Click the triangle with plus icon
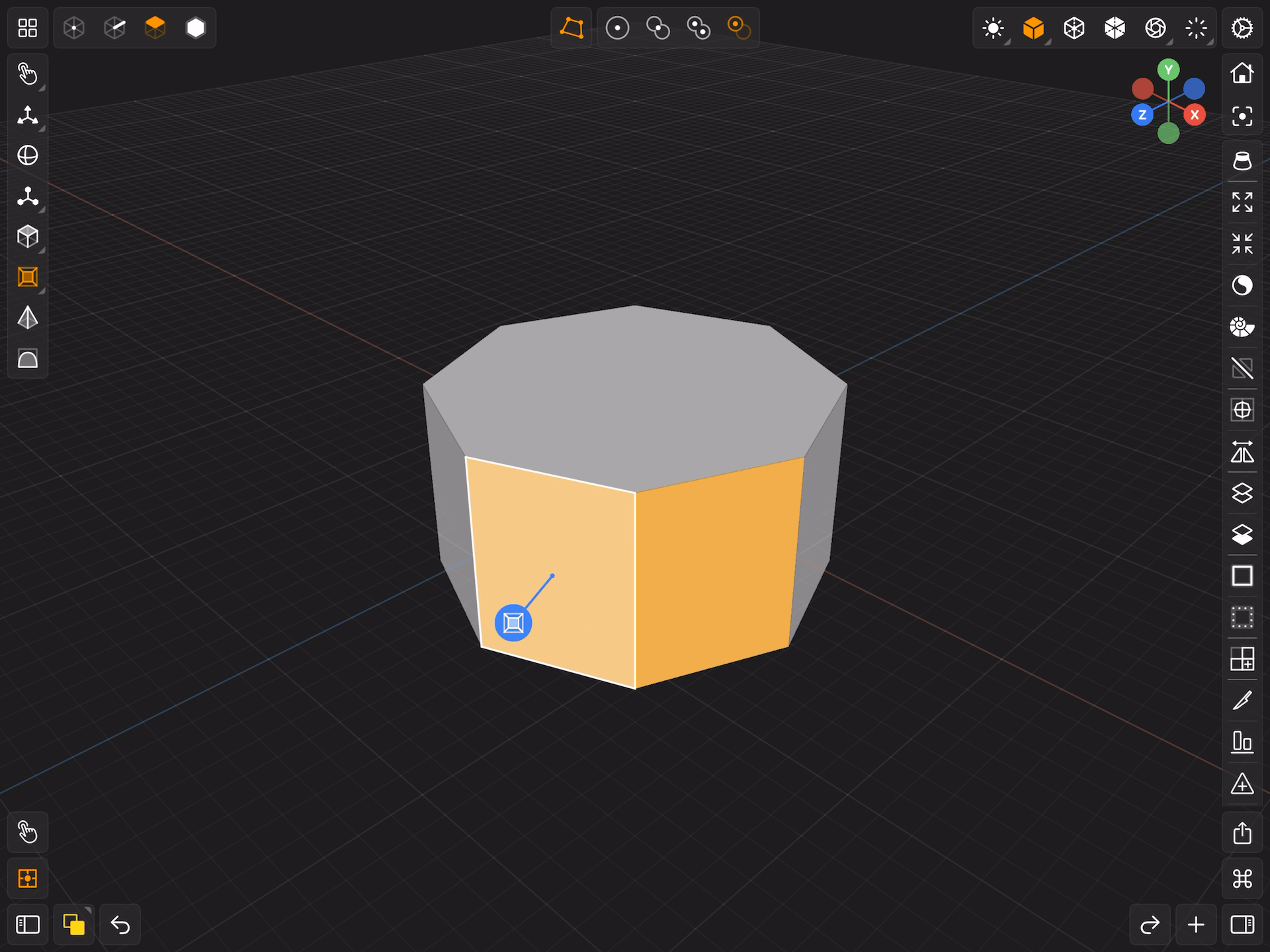Viewport: 1270px width, 952px height. (x=1242, y=784)
